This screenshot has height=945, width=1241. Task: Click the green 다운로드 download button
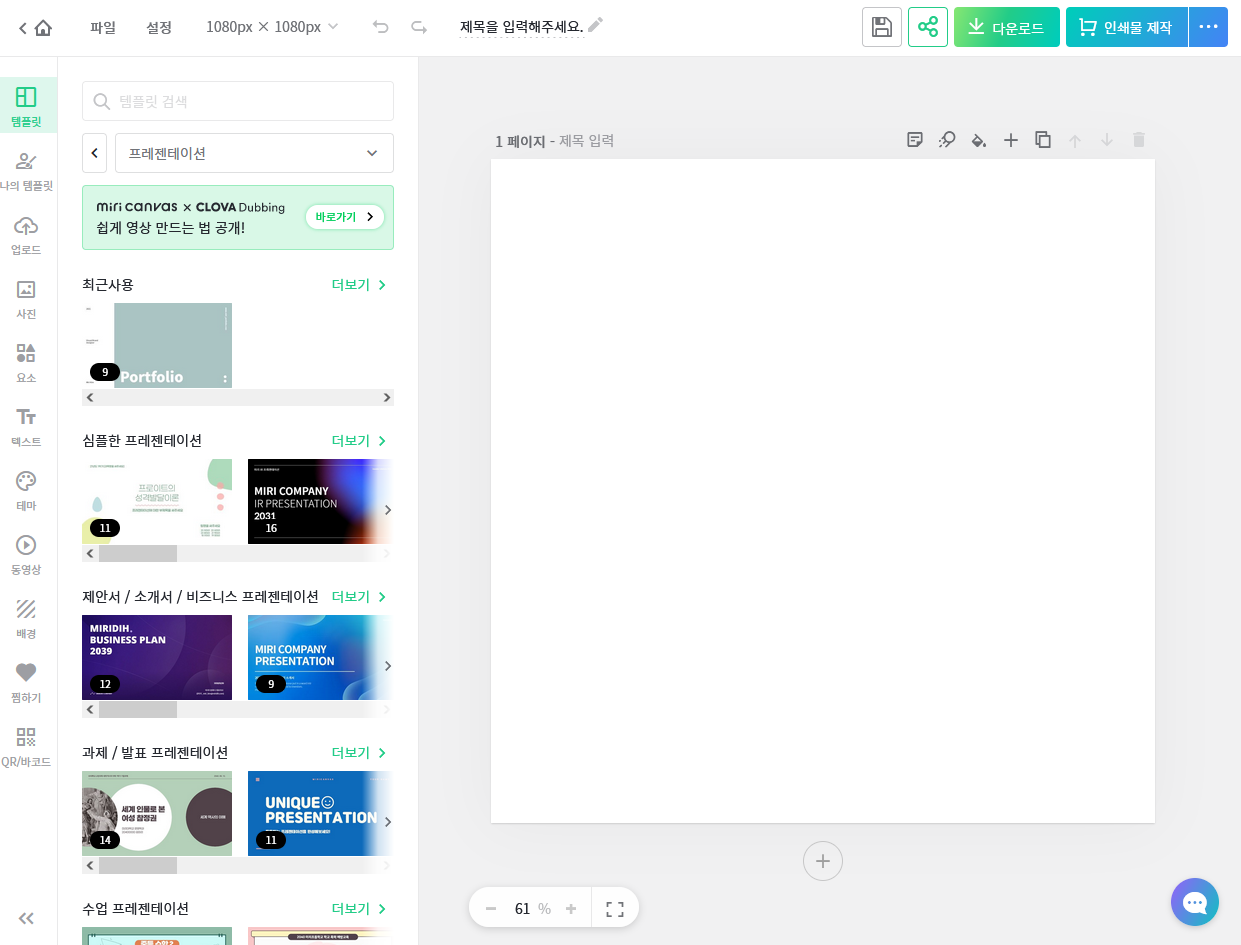(x=1006, y=27)
